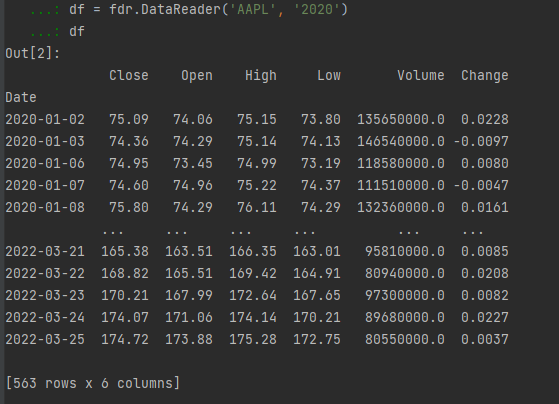Click the Close value 168.82
The image size is (559, 404).
(x=125, y=273)
